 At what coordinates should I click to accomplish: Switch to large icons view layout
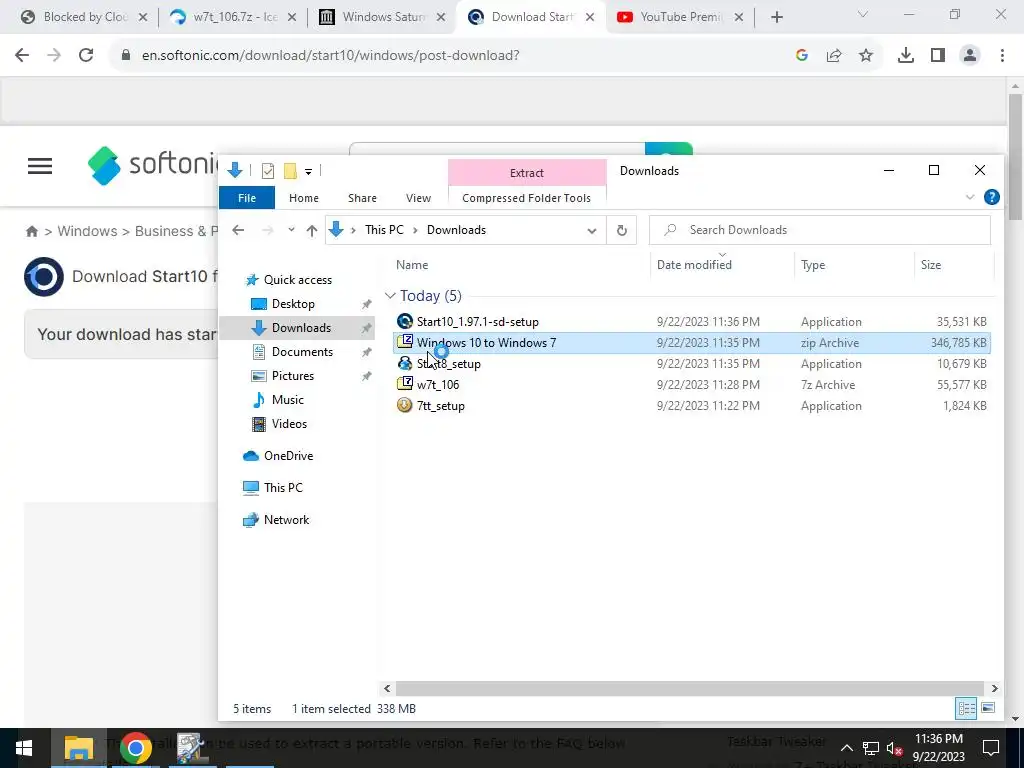988,708
